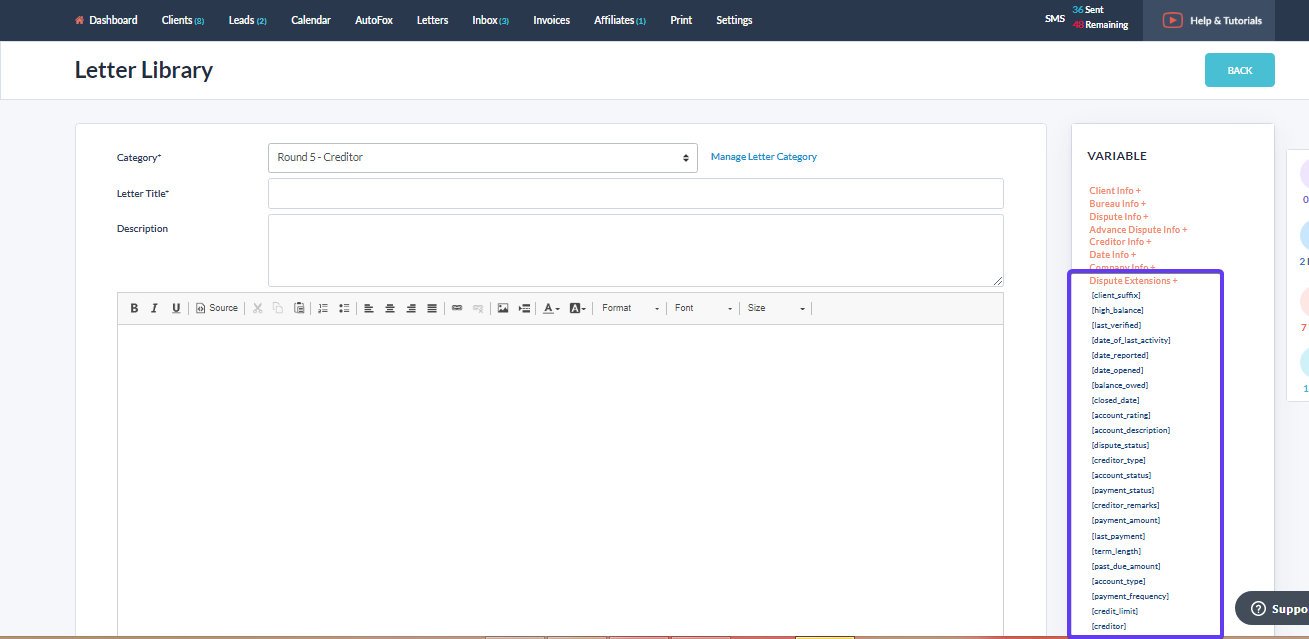Open the Format dropdown in the toolbar

tap(630, 308)
